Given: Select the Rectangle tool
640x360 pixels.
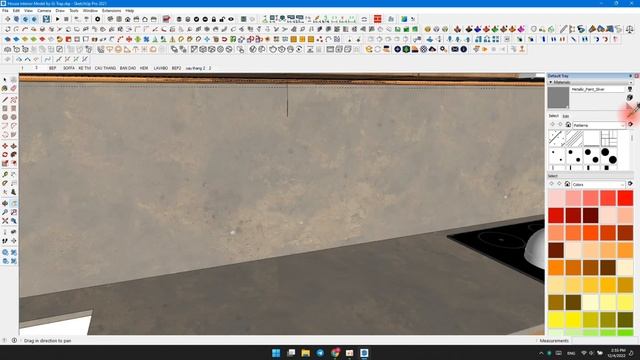Looking at the screenshot, I should (x=5, y=109).
